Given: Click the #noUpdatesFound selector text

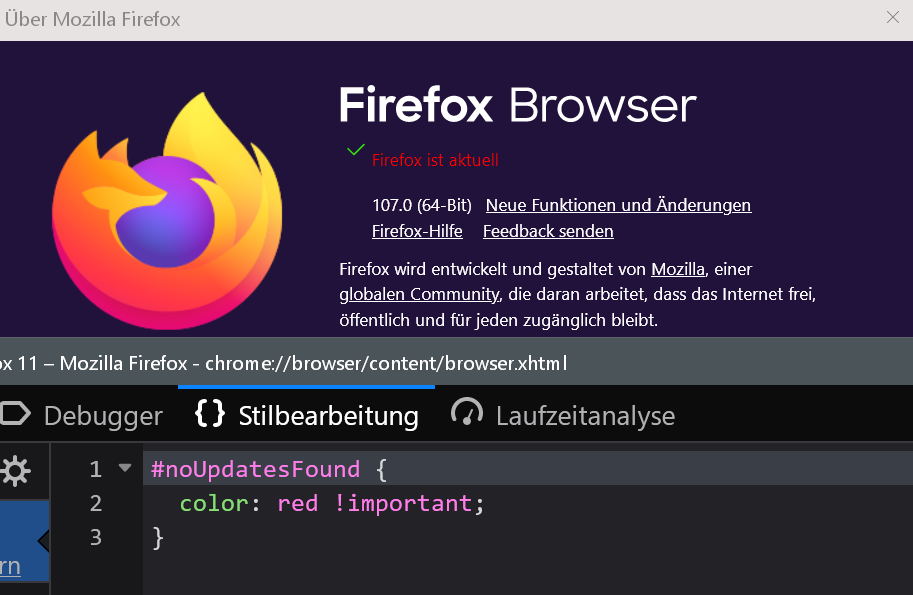Looking at the screenshot, I should coord(256,469).
